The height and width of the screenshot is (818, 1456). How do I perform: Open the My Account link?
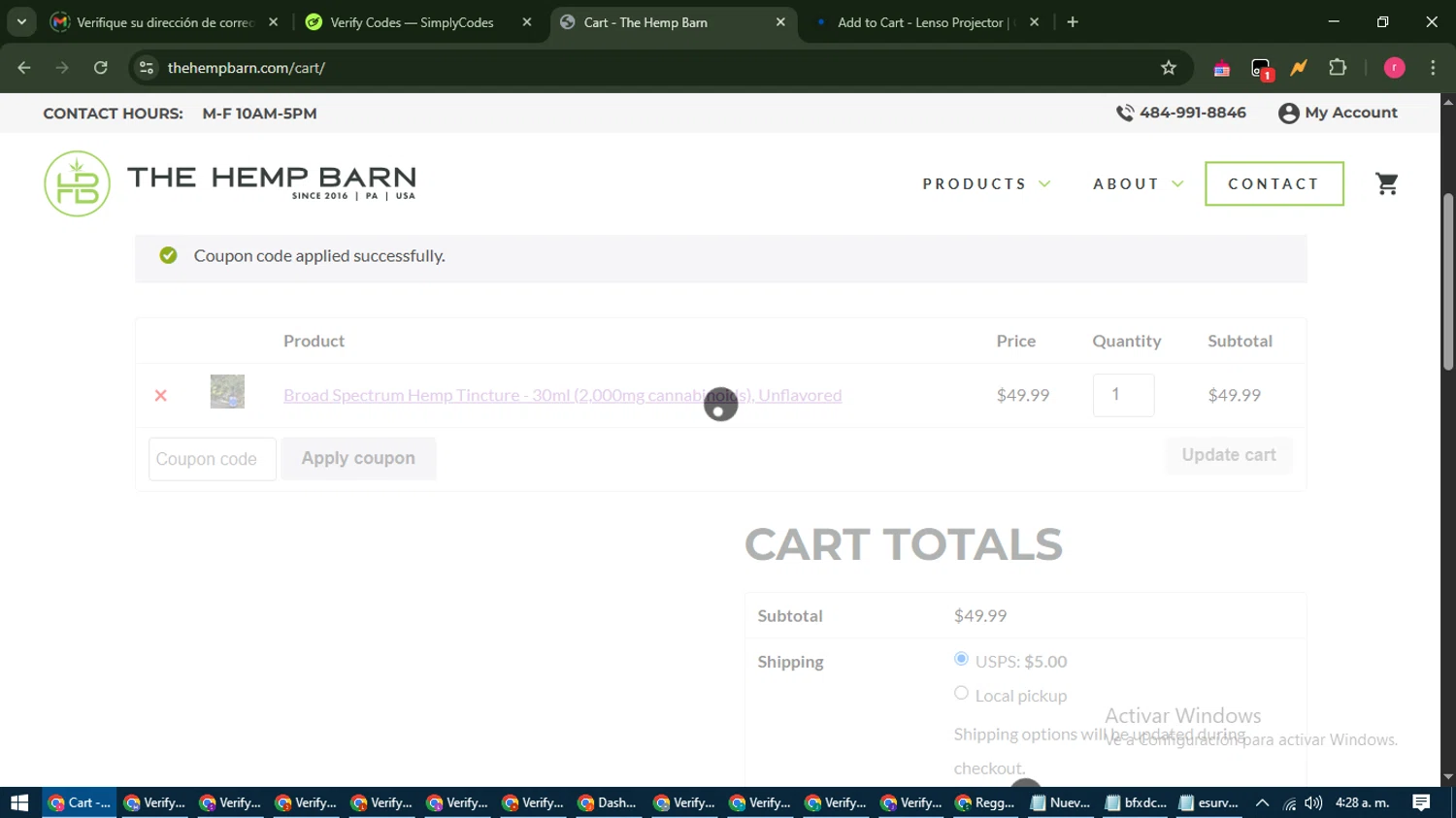[1351, 113]
